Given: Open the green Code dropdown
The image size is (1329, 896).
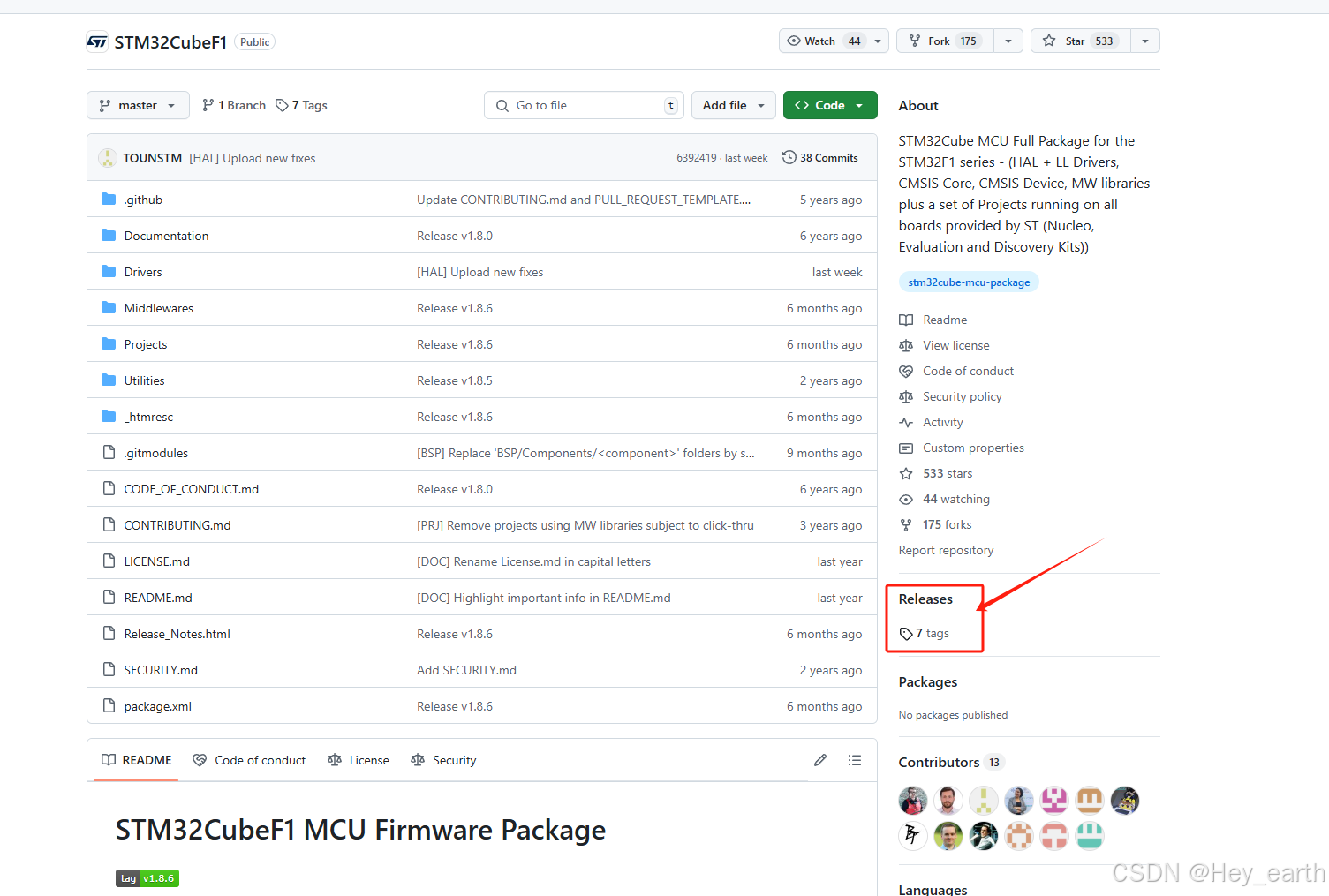Looking at the screenshot, I should [x=830, y=105].
